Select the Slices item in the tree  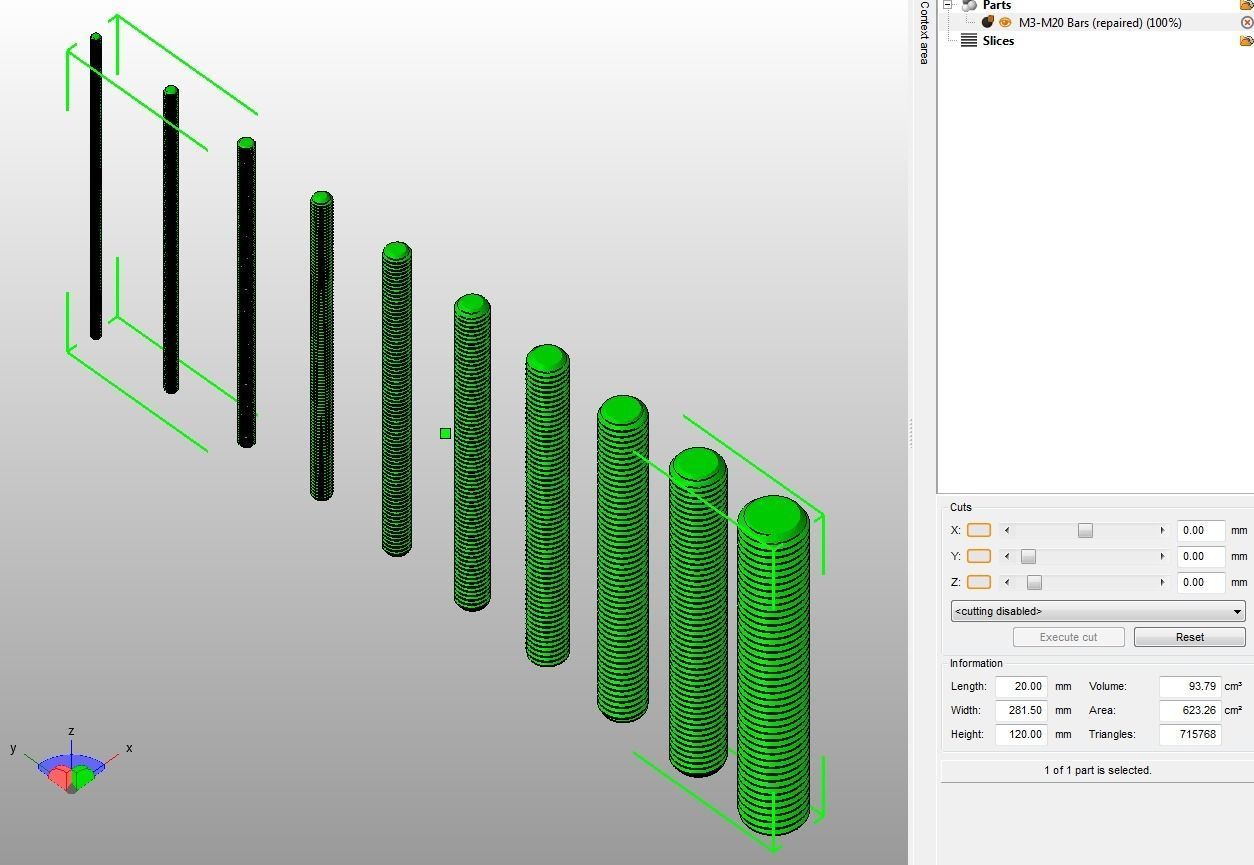pos(999,40)
